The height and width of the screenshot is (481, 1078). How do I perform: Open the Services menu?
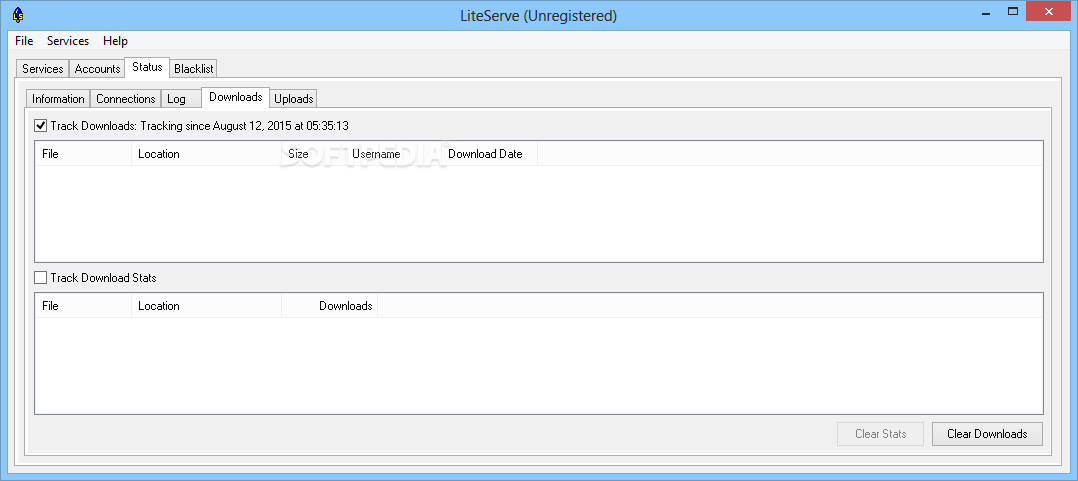pyautogui.click(x=67, y=41)
